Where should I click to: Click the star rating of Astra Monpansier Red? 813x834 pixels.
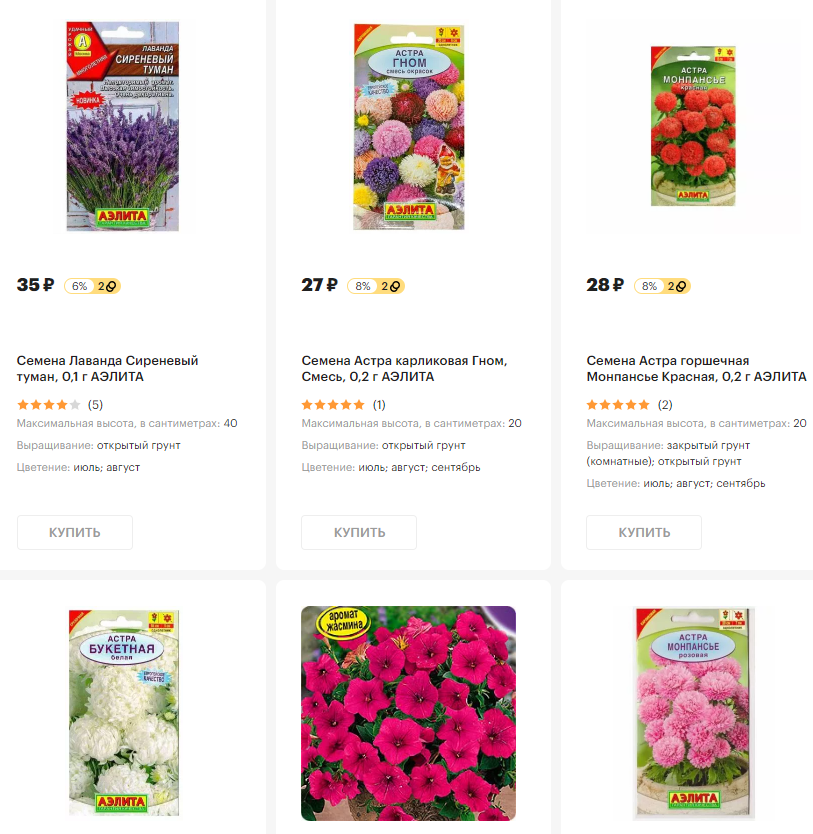pyautogui.click(x=618, y=405)
